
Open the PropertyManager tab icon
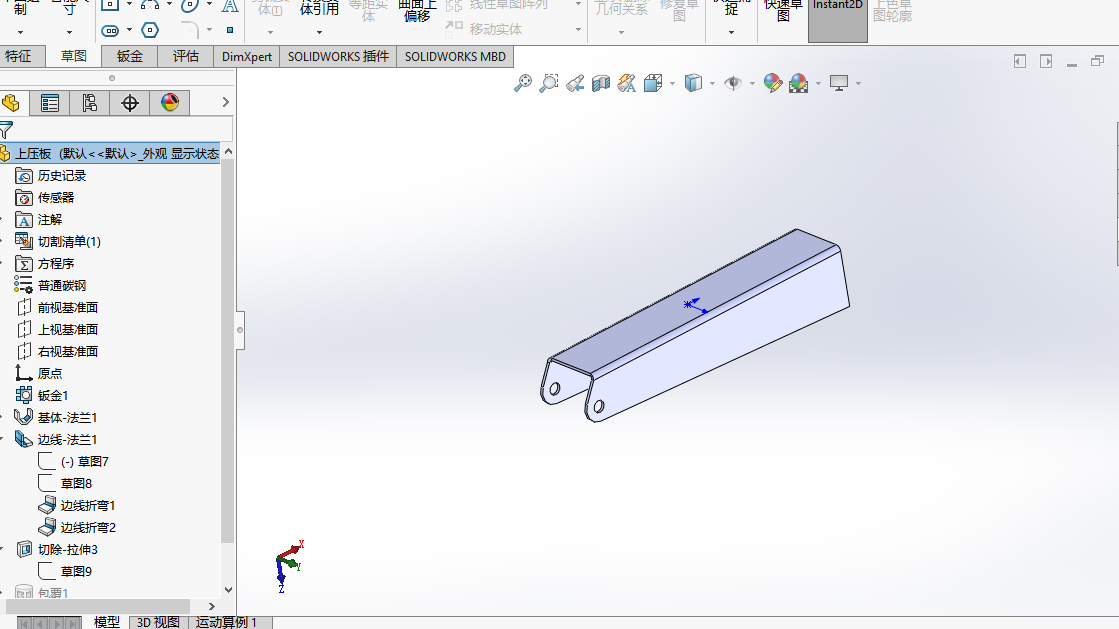[50, 103]
